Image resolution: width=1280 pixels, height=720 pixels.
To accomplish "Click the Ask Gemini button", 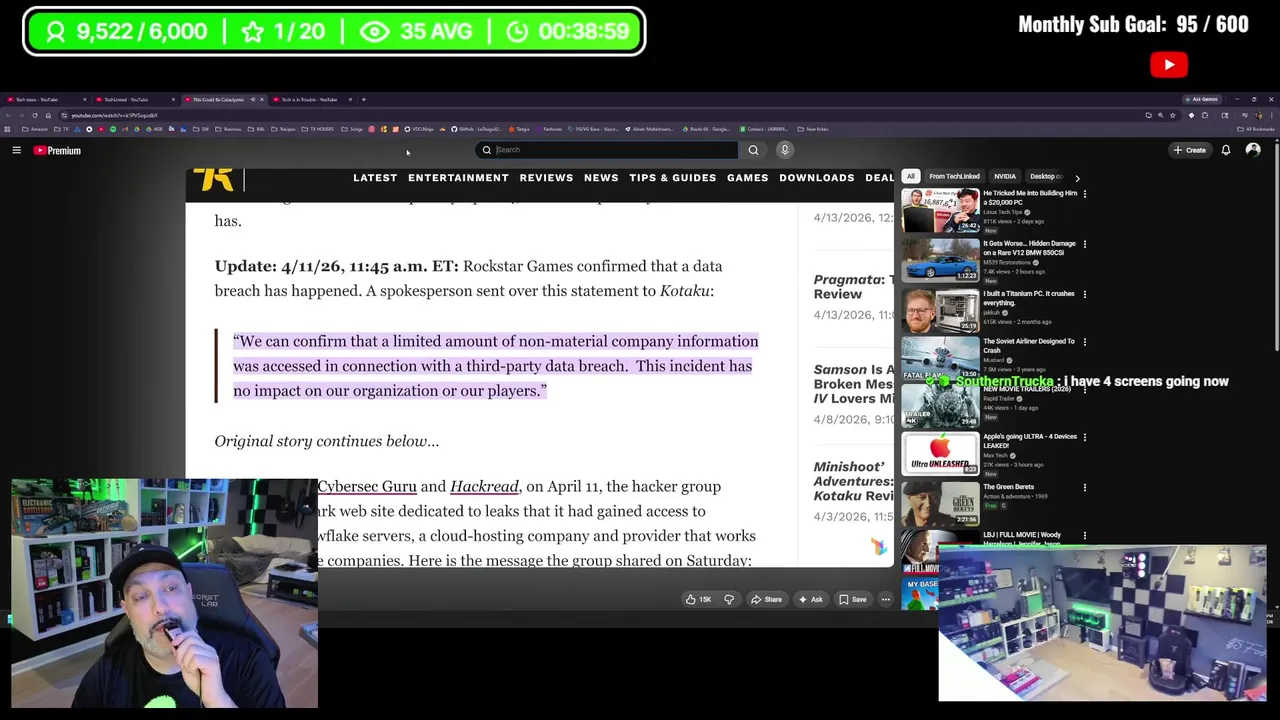I will [x=1202, y=99].
